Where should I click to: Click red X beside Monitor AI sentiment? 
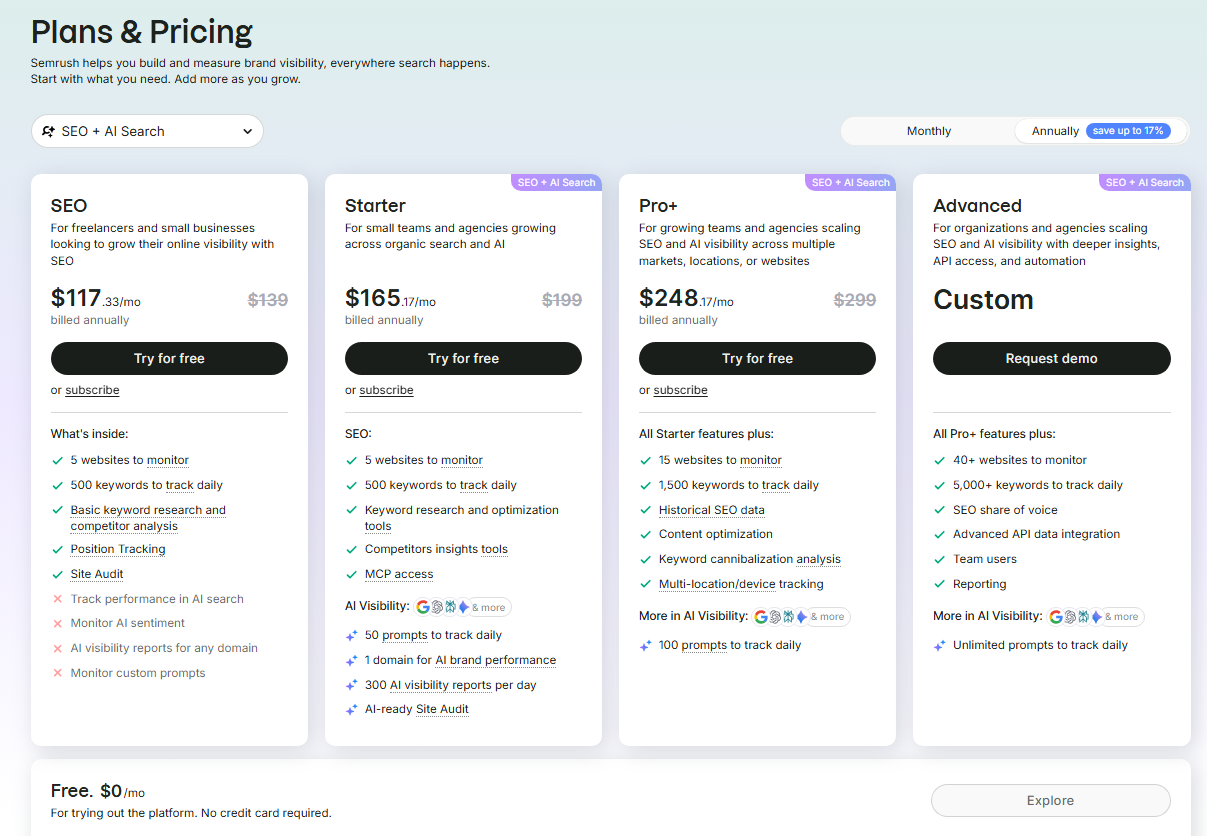tap(57, 623)
